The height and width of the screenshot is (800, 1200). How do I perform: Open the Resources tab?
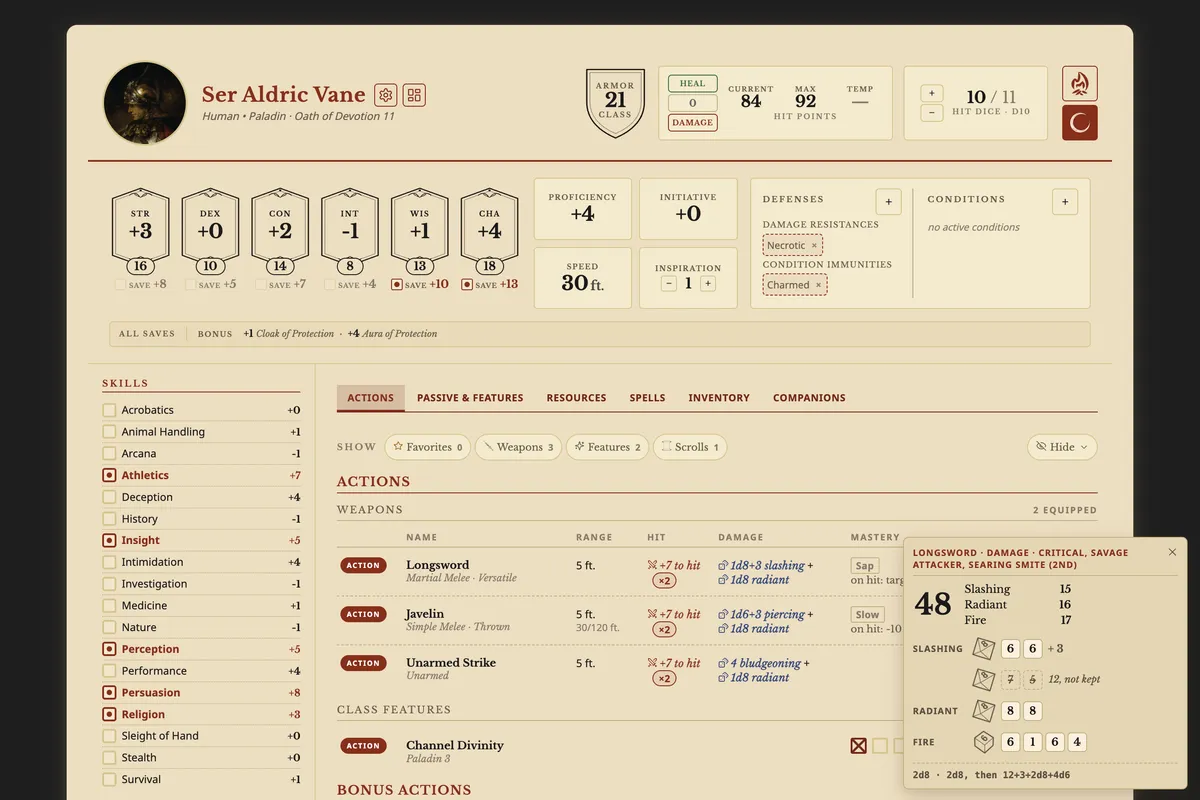tap(576, 398)
